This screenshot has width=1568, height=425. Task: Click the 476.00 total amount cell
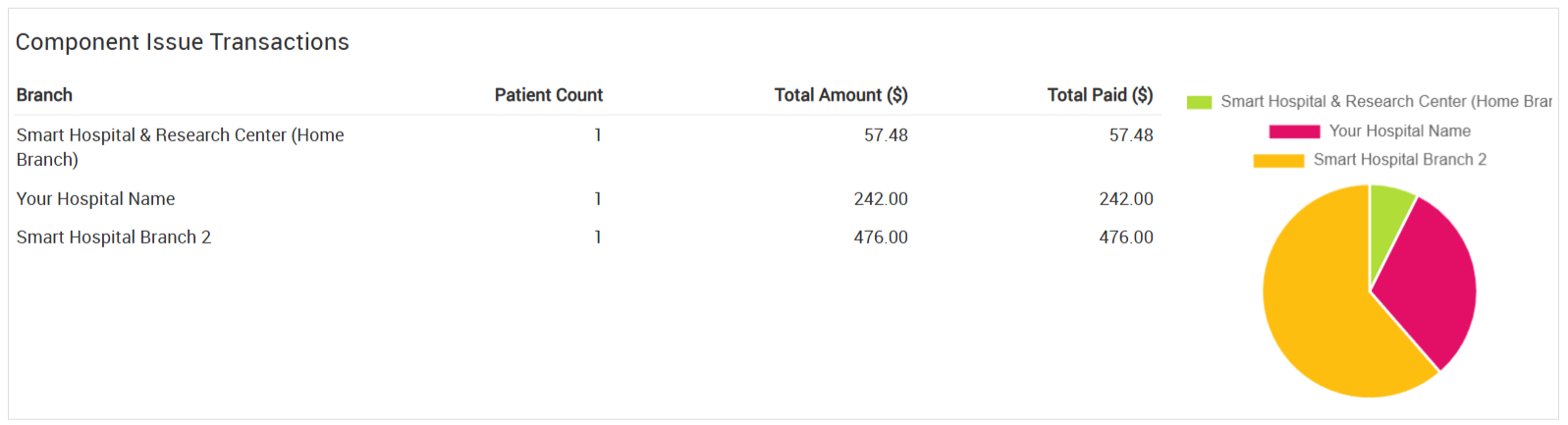[x=880, y=238]
